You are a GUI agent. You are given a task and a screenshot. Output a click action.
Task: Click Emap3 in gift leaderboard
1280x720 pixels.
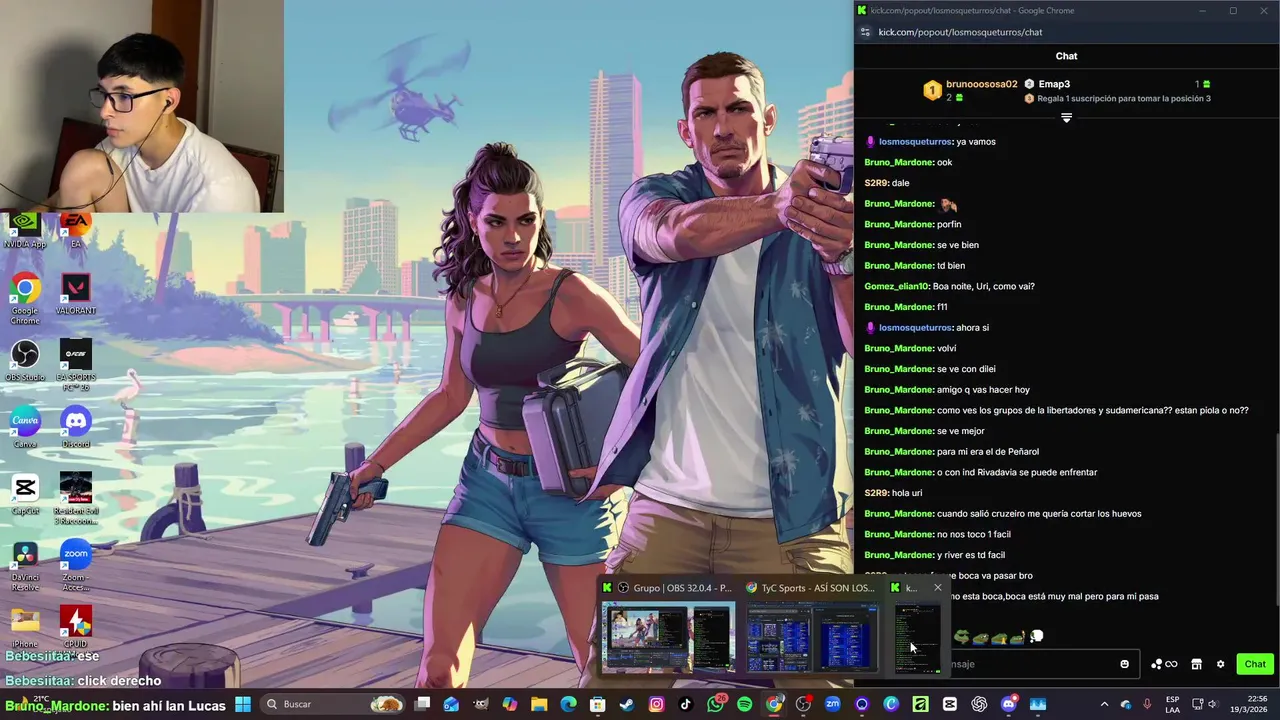[x=1054, y=84]
